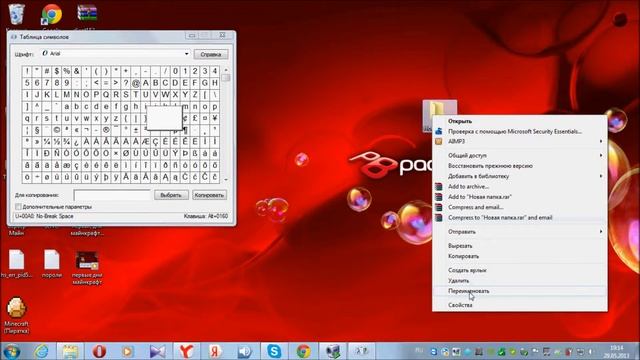Click the Выбрать button
Image resolution: width=640 pixels, height=360 pixels.
click(x=171, y=195)
